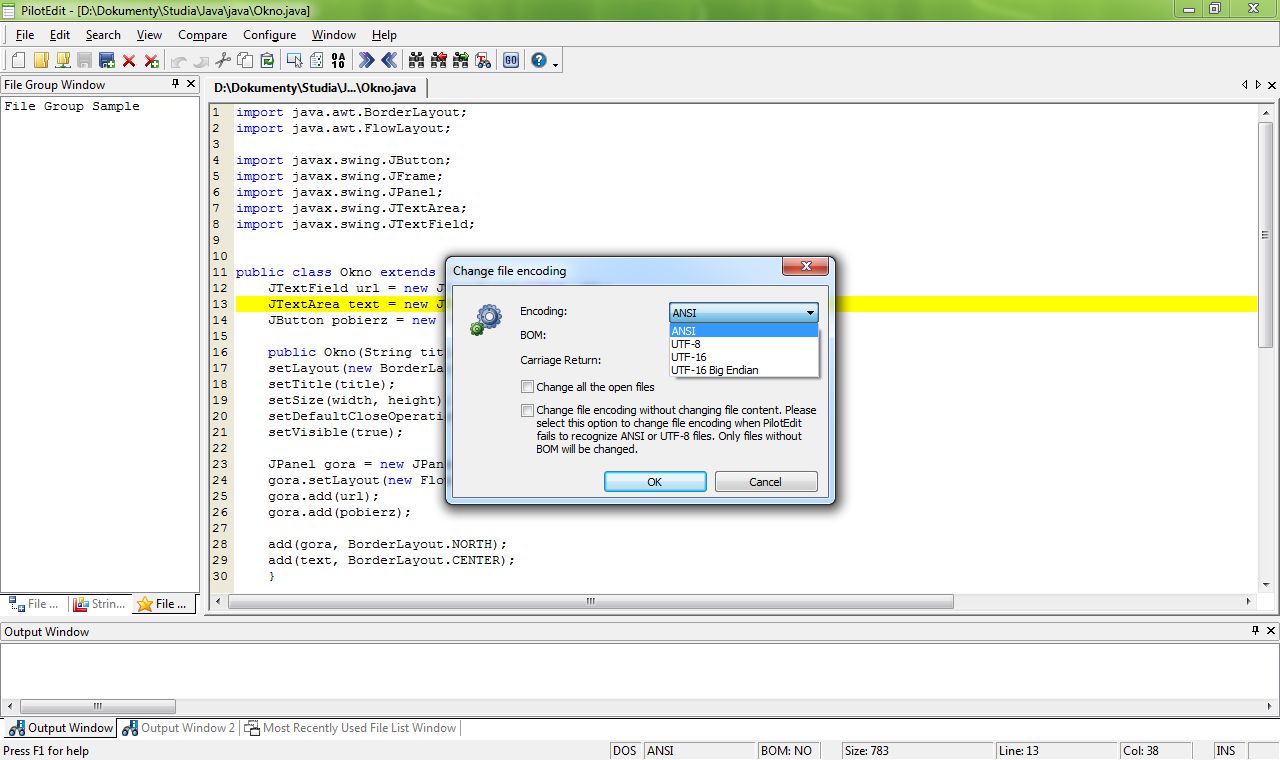Open the Compare menu
Image resolution: width=1280 pixels, height=760 pixels.
[203, 34]
